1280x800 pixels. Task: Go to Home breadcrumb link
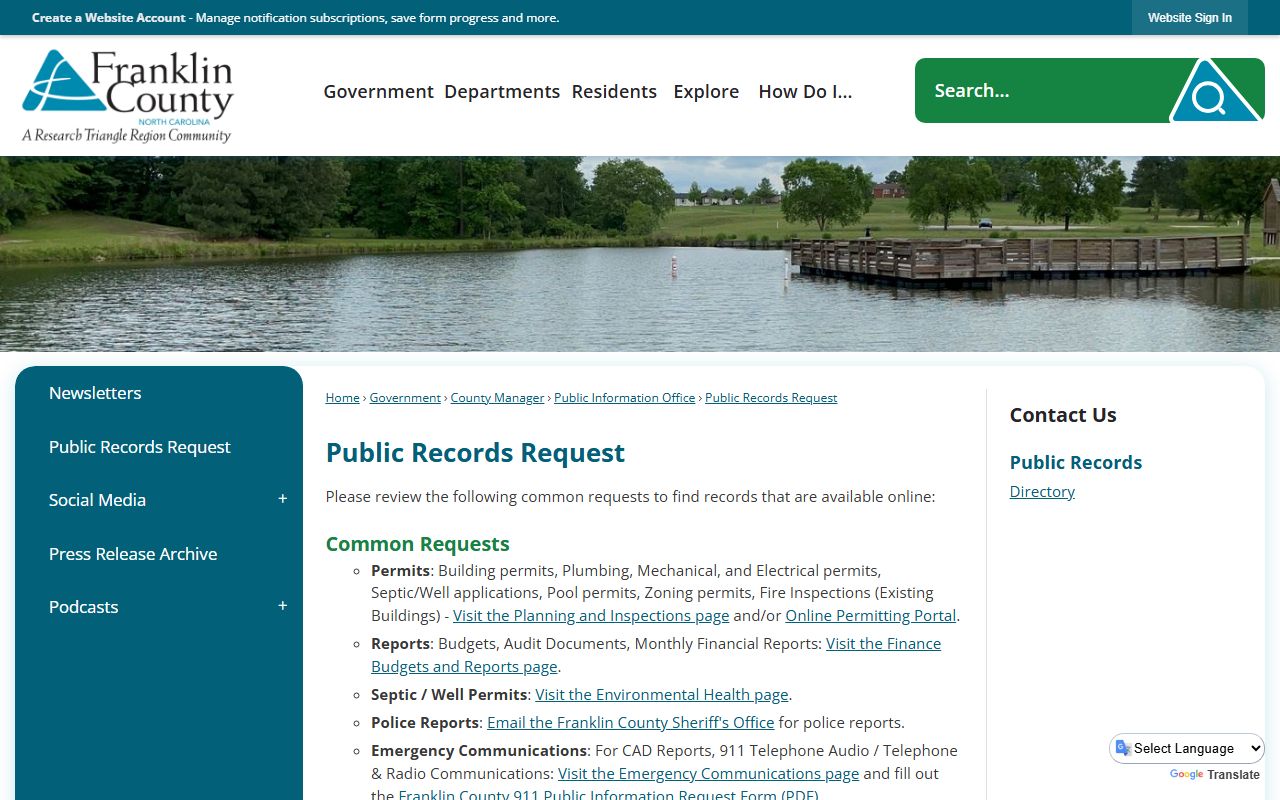click(342, 398)
